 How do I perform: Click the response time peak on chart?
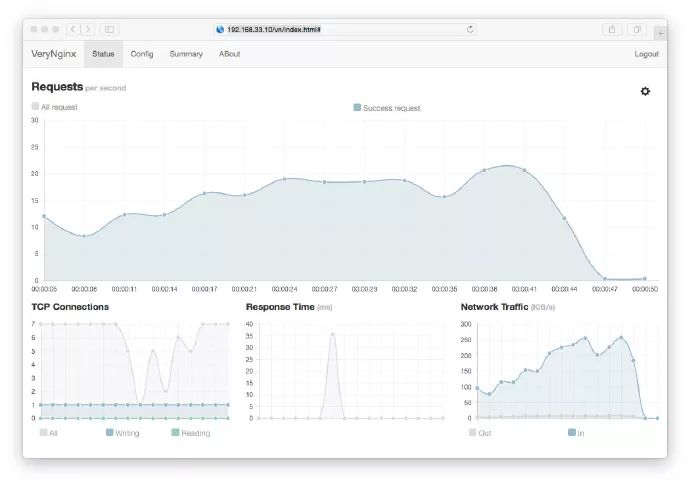[x=333, y=335]
